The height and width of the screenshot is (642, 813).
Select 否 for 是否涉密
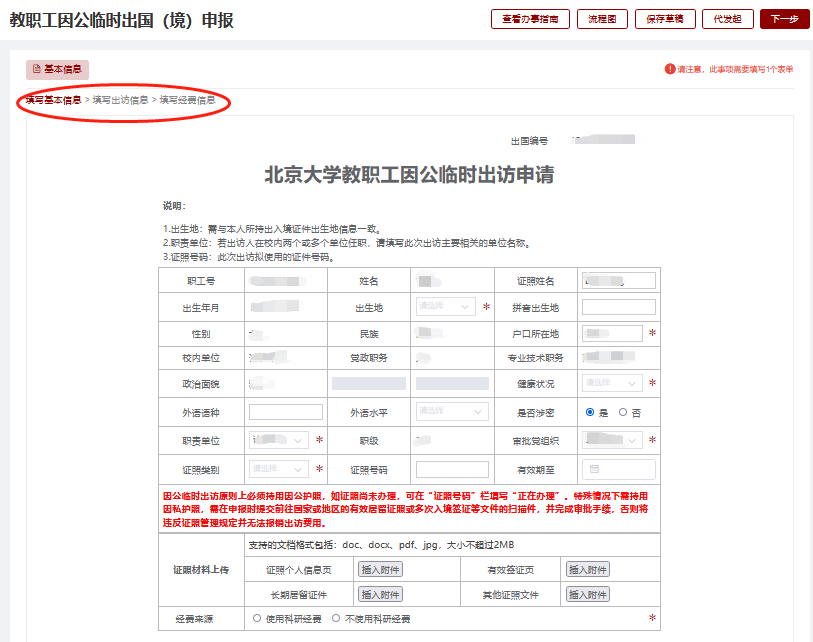tap(623, 412)
